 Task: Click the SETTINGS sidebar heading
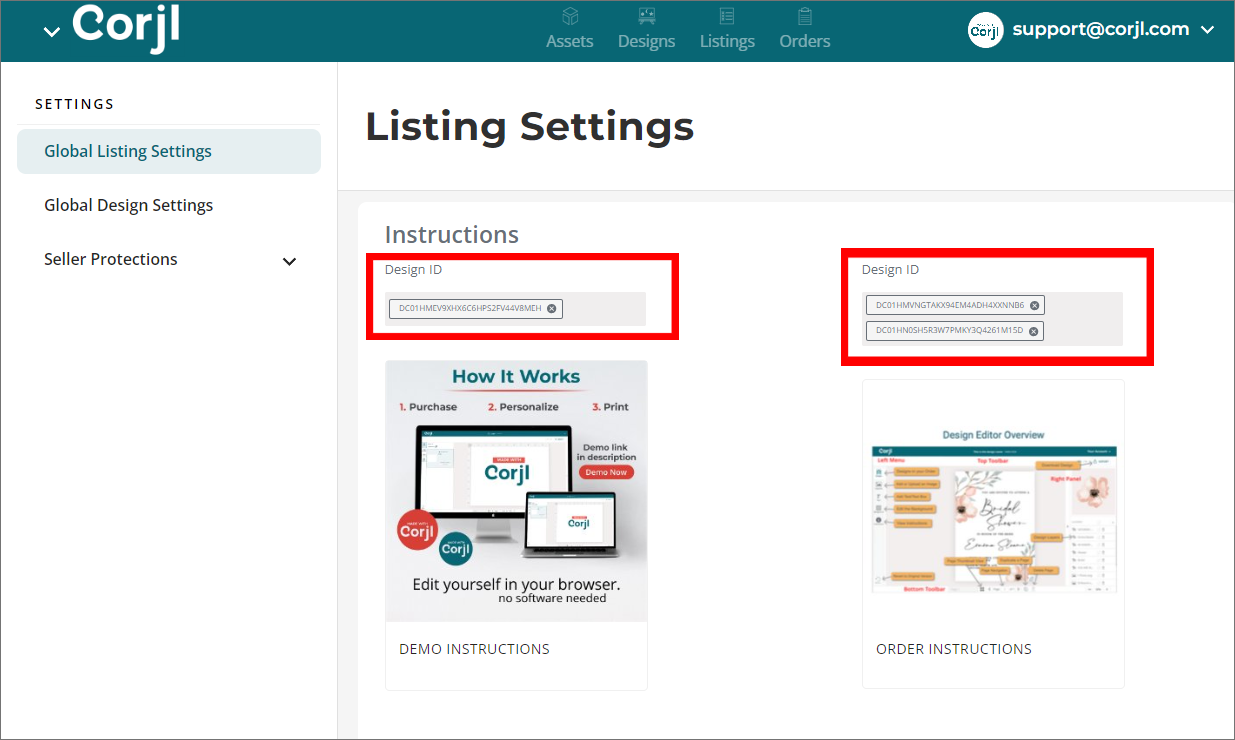[75, 104]
